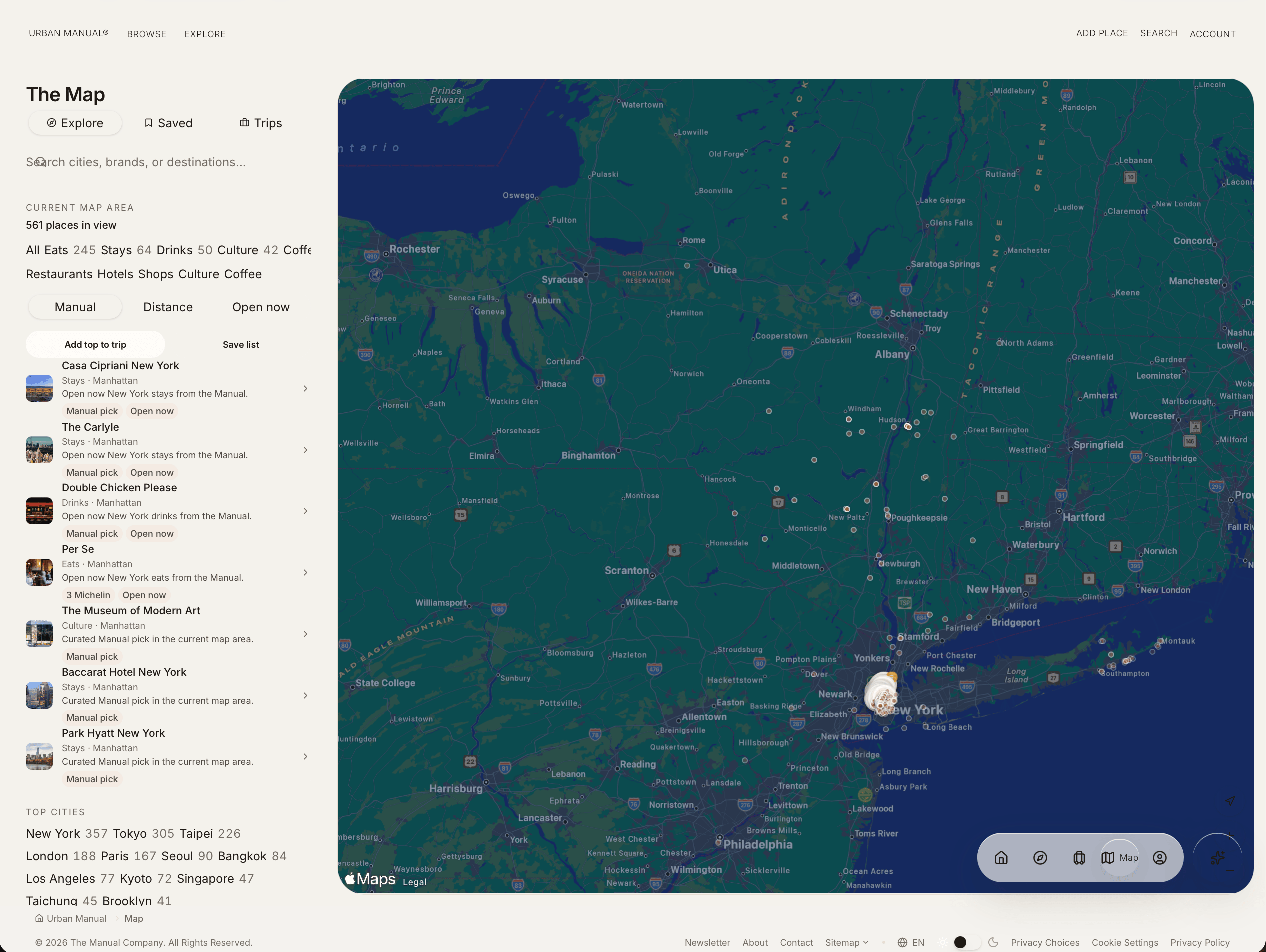Open Explore in top navigation
Viewport: 1266px width, 952px height.
pos(205,34)
